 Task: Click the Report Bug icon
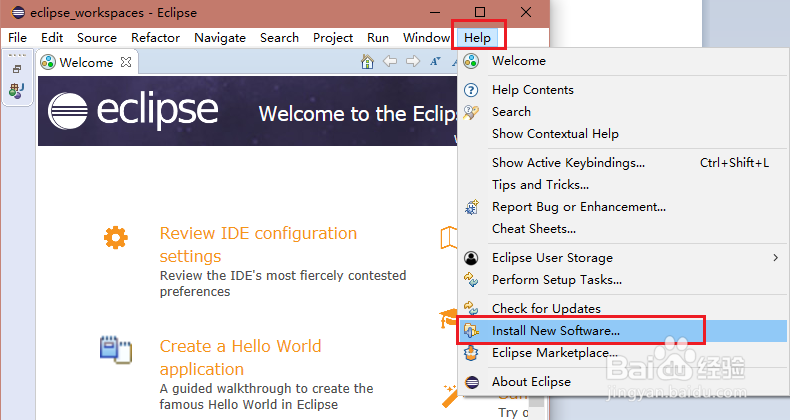click(x=472, y=207)
